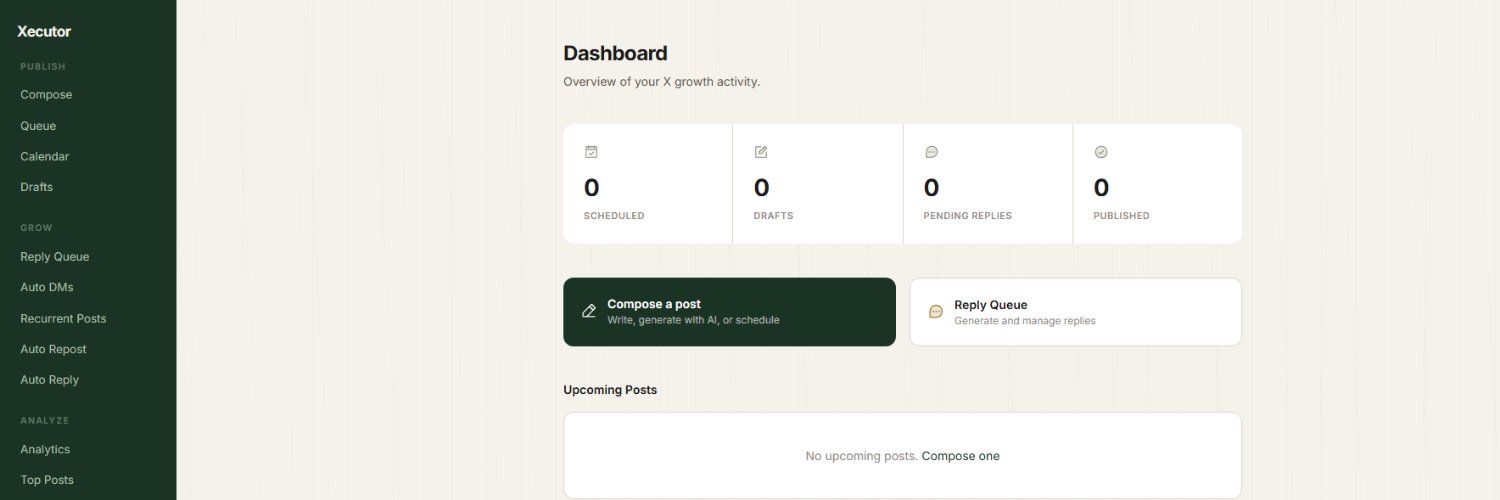Click the GROW section label

coord(36,228)
